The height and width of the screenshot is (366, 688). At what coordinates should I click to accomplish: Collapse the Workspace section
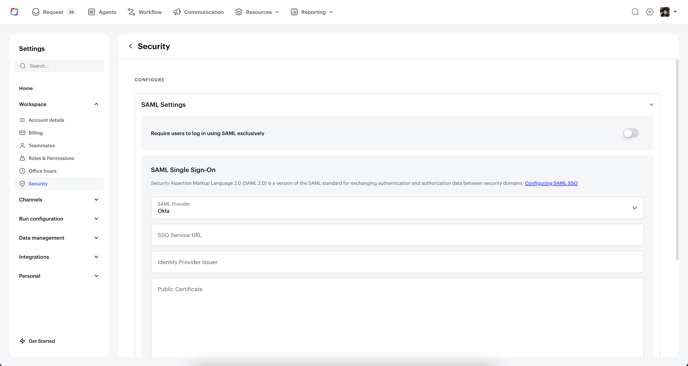pos(96,104)
